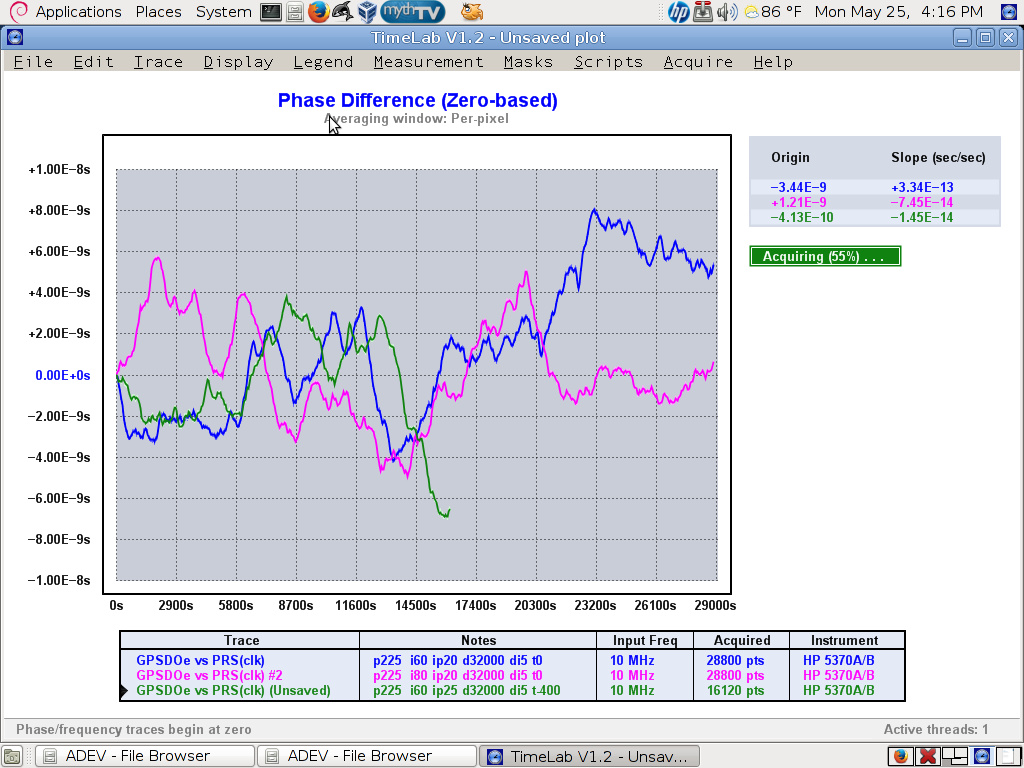1024x768 pixels.
Task: Click the TimeLab window menu icon
Action: coord(14,38)
